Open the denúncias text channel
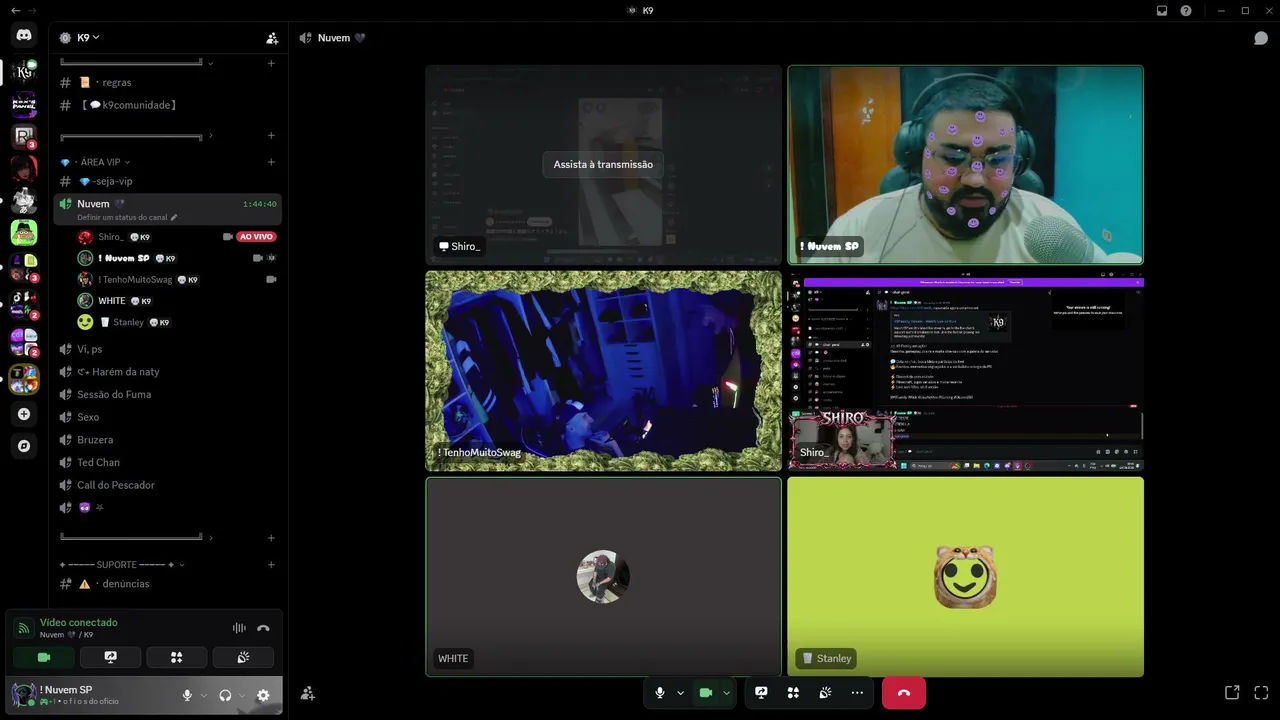This screenshot has width=1280, height=720. [167, 584]
